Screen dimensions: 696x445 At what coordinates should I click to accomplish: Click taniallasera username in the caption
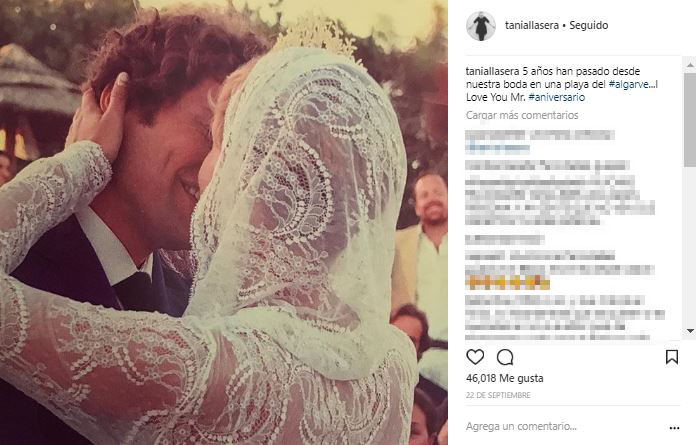pos(492,71)
